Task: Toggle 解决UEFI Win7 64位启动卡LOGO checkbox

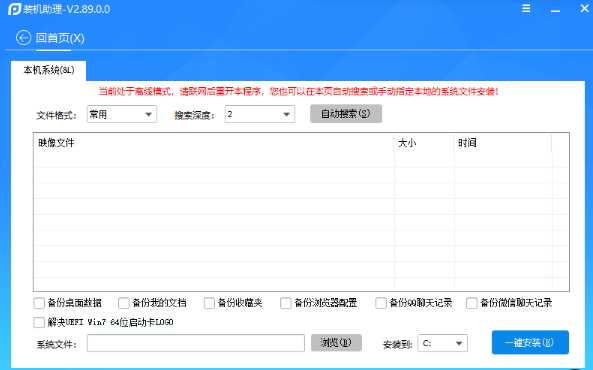Action: coord(39,322)
